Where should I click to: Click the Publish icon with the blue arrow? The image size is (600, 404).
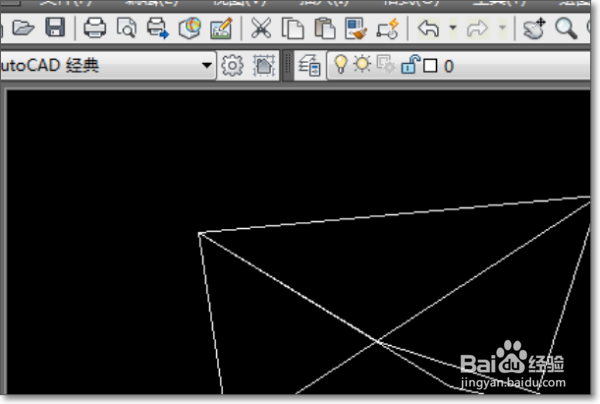[x=158, y=28]
